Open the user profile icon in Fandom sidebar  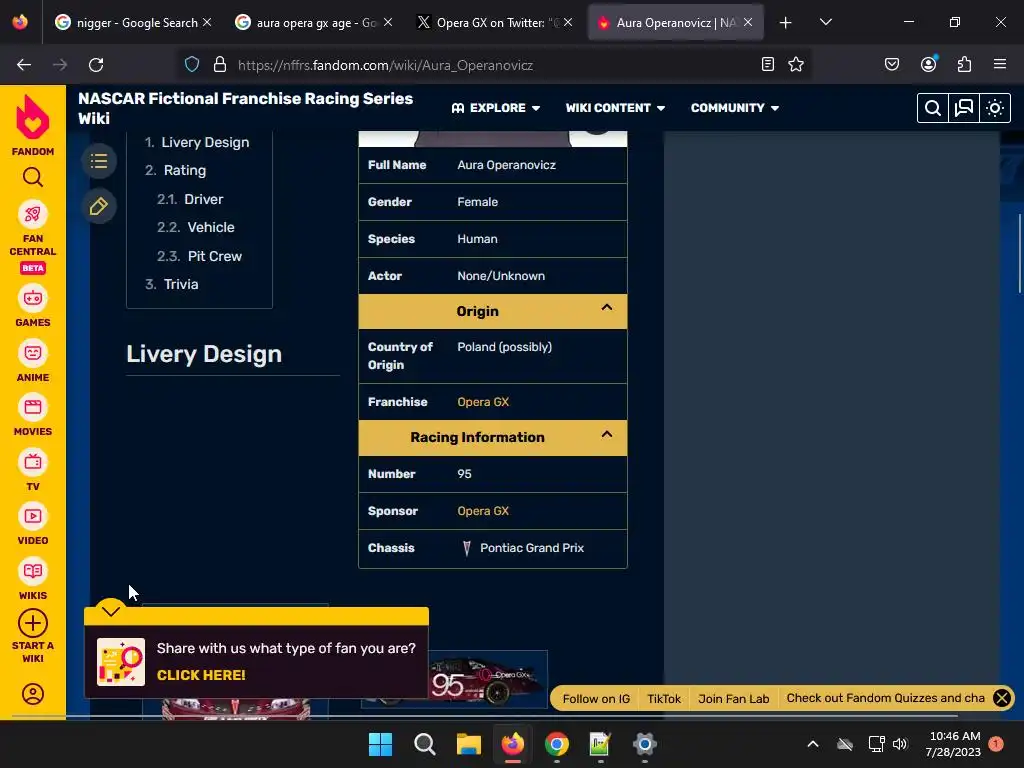(33, 694)
